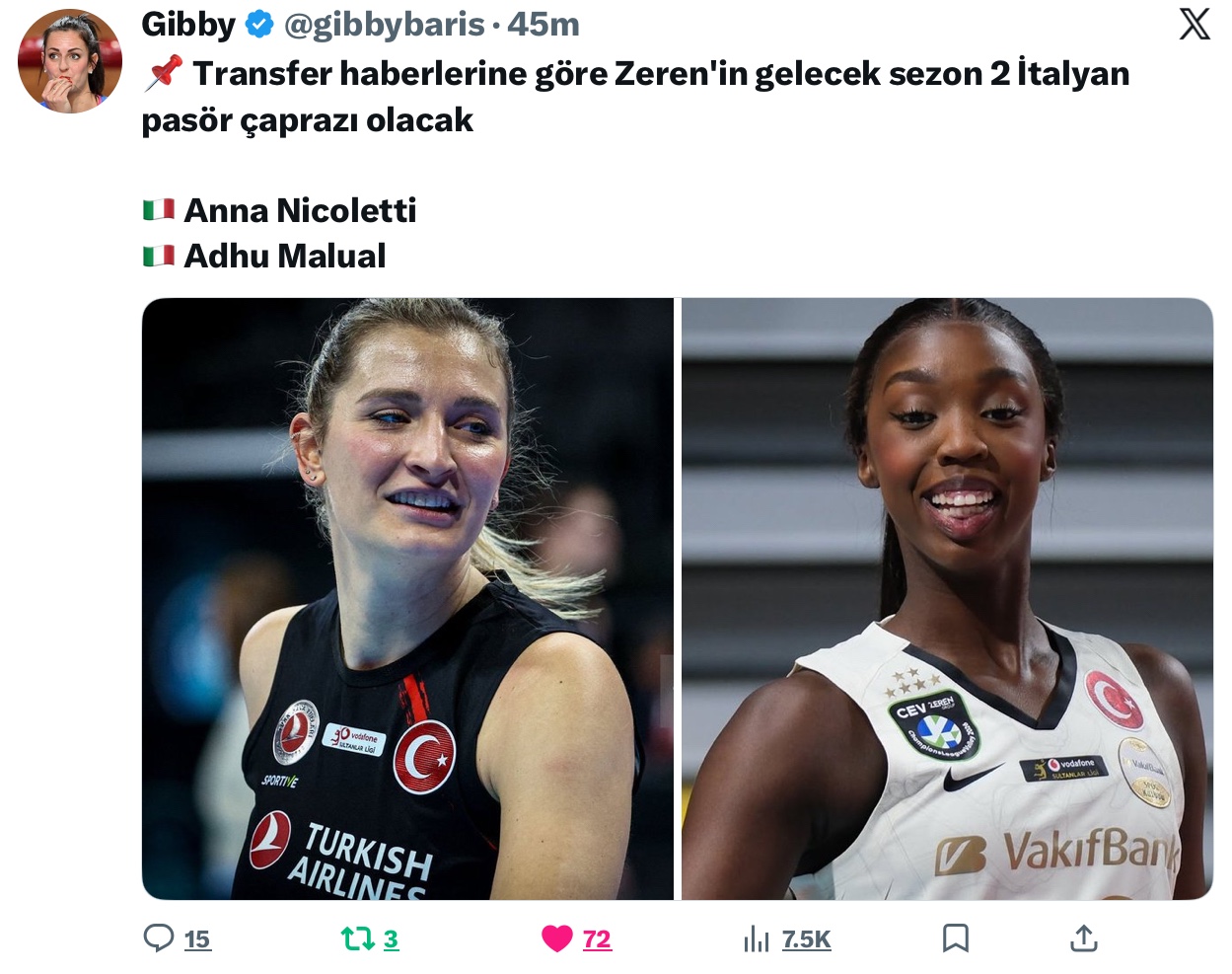Unlike the tweet via the pink heart
This screenshot has width=1232, height=974.
pos(557,938)
